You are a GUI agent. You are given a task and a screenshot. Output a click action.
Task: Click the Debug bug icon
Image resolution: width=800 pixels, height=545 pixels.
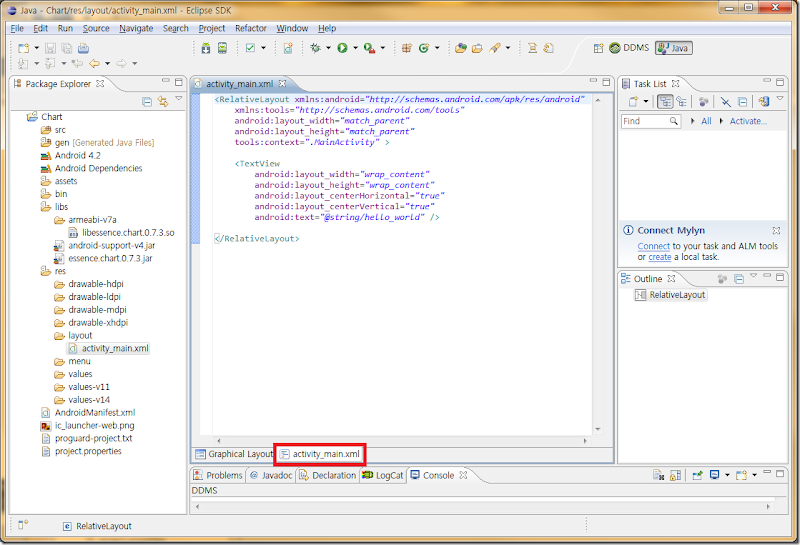click(x=315, y=48)
